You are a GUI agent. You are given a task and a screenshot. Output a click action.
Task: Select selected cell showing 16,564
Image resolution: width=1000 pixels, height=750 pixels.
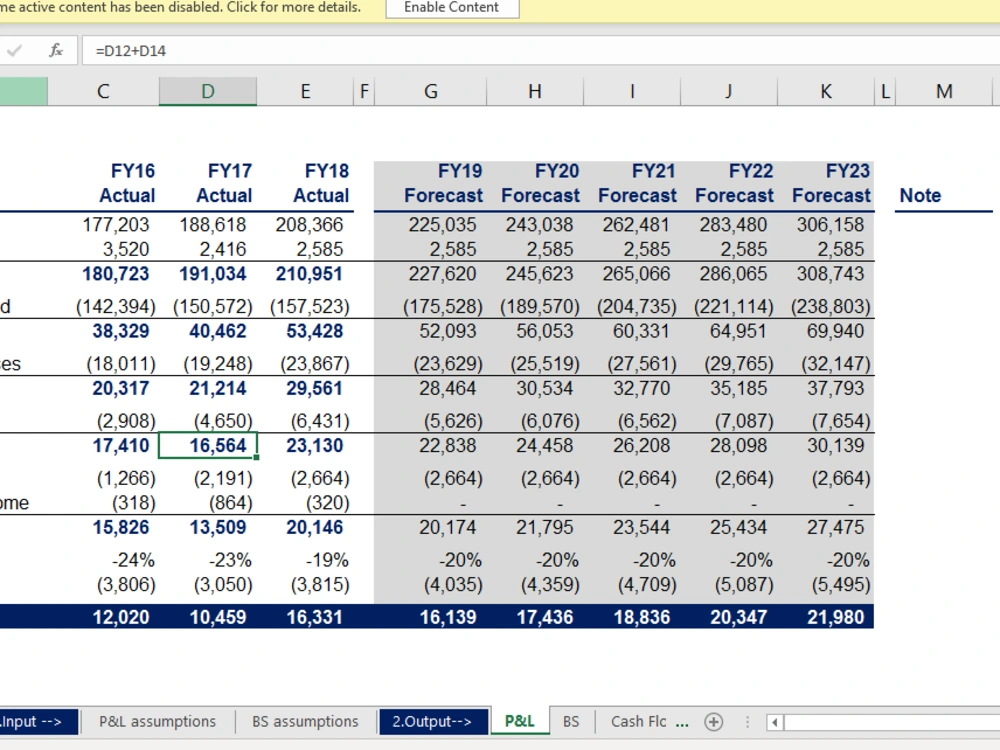point(208,445)
